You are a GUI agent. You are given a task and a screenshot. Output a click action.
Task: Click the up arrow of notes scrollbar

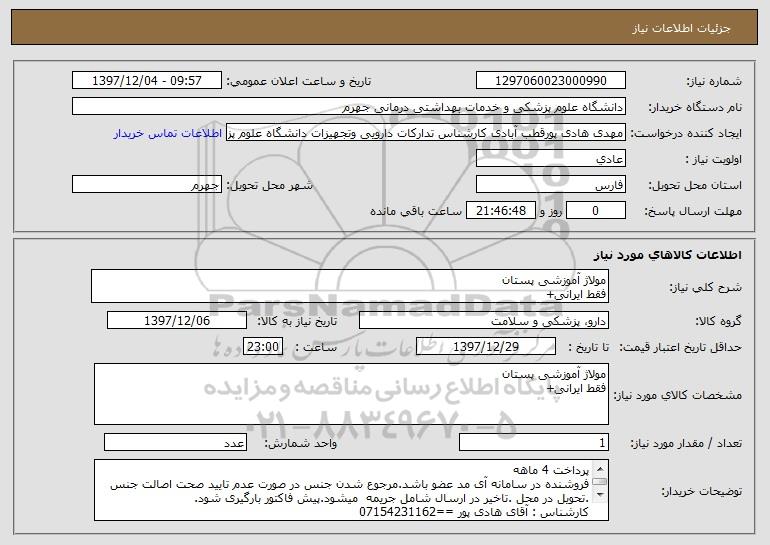600,469
